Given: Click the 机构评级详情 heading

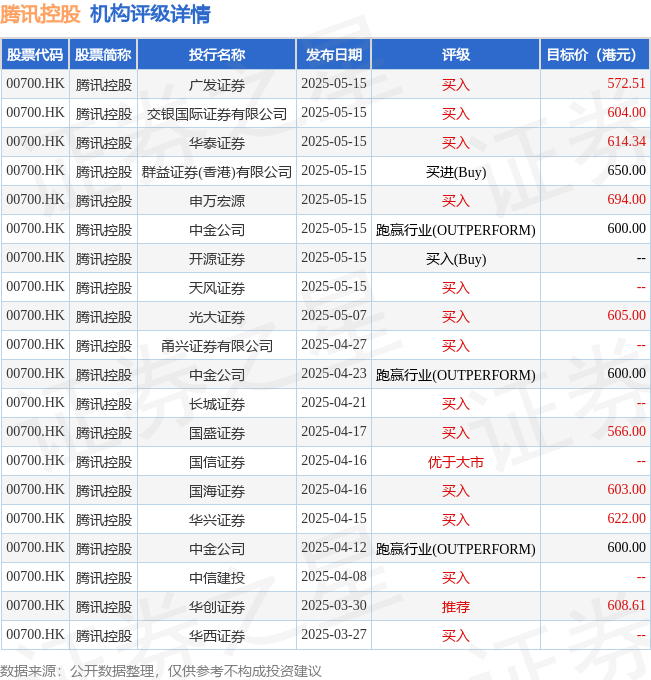Looking at the screenshot, I should (150, 14).
